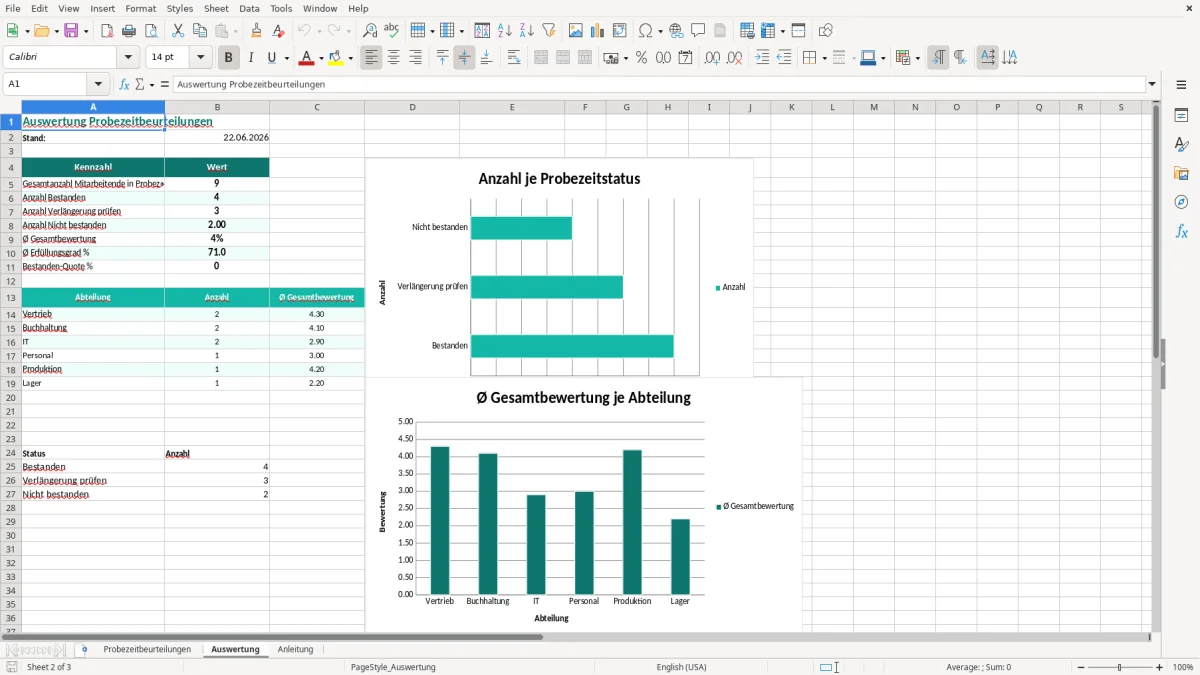The height and width of the screenshot is (675, 1200).
Task: Open Font Name dropdown Calibri
Action: tap(128, 58)
